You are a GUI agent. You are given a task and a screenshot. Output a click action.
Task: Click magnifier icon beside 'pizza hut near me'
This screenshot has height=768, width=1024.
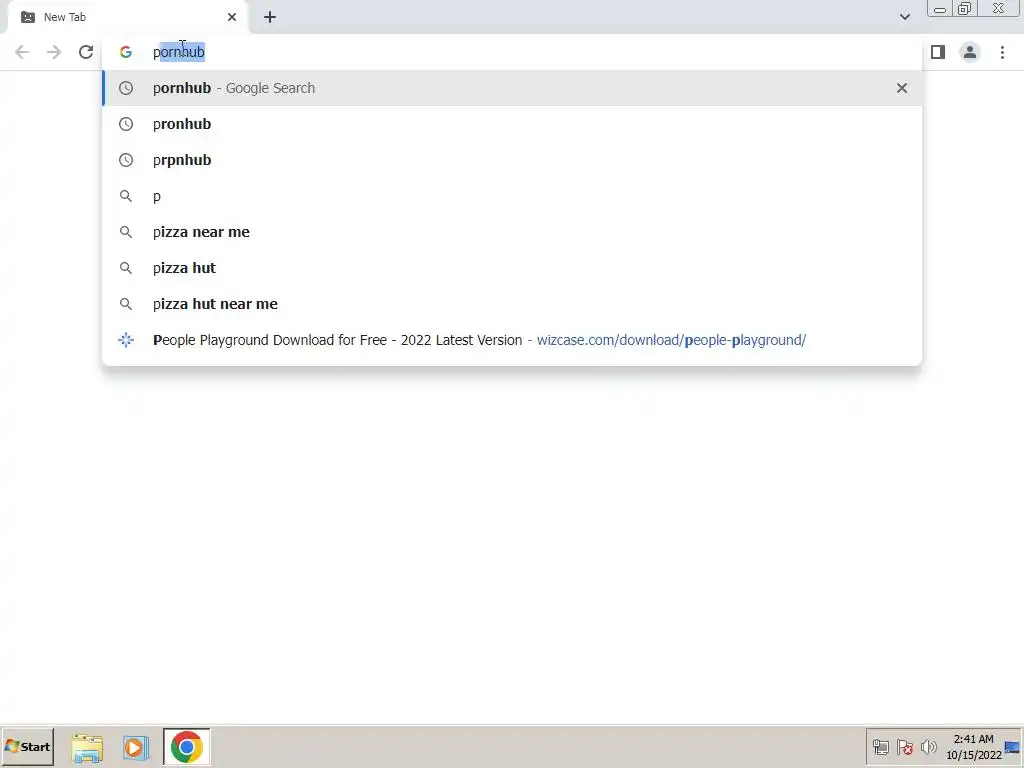pyautogui.click(x=126, y=304)
